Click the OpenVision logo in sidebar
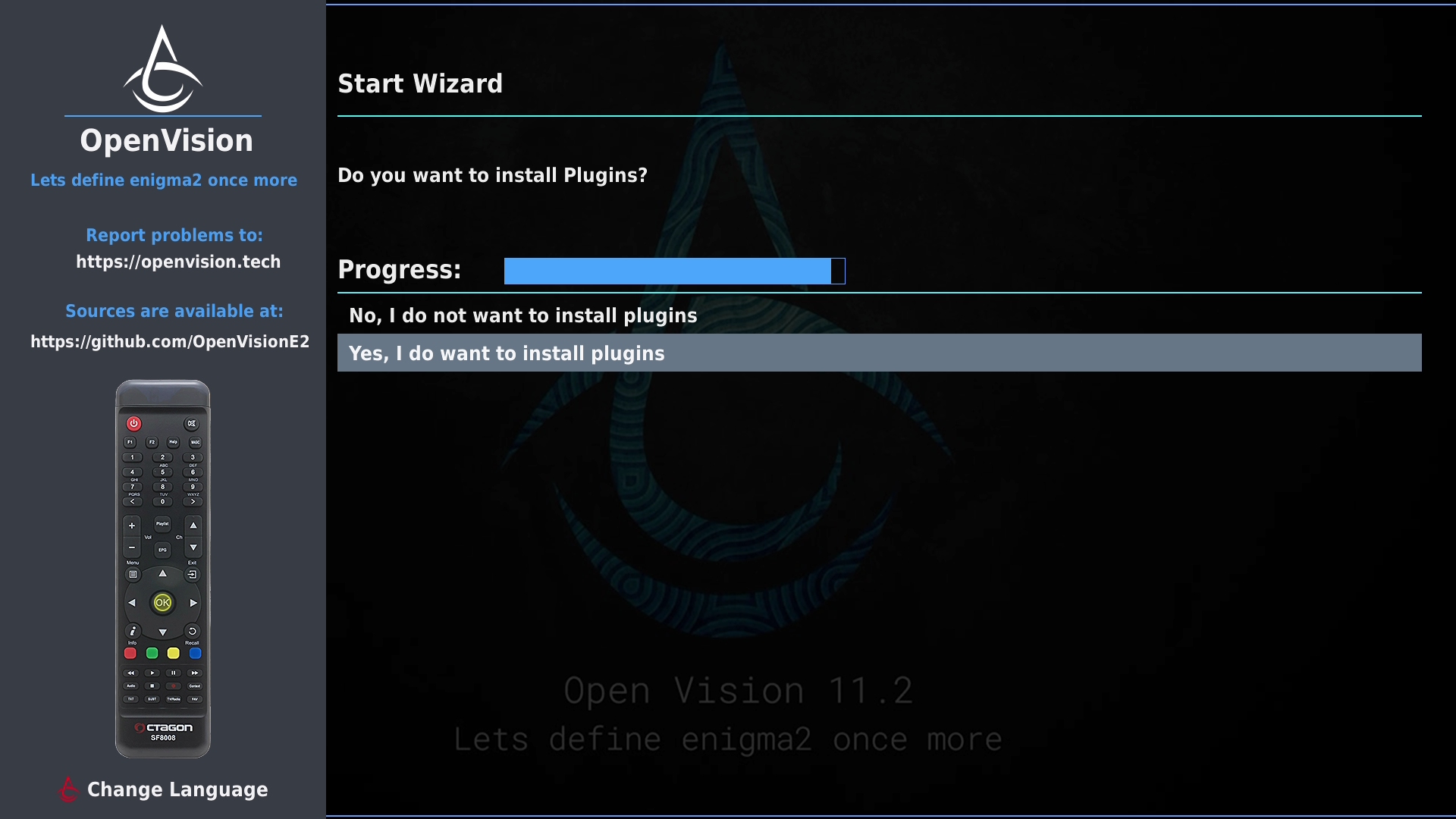 (163, 69)
